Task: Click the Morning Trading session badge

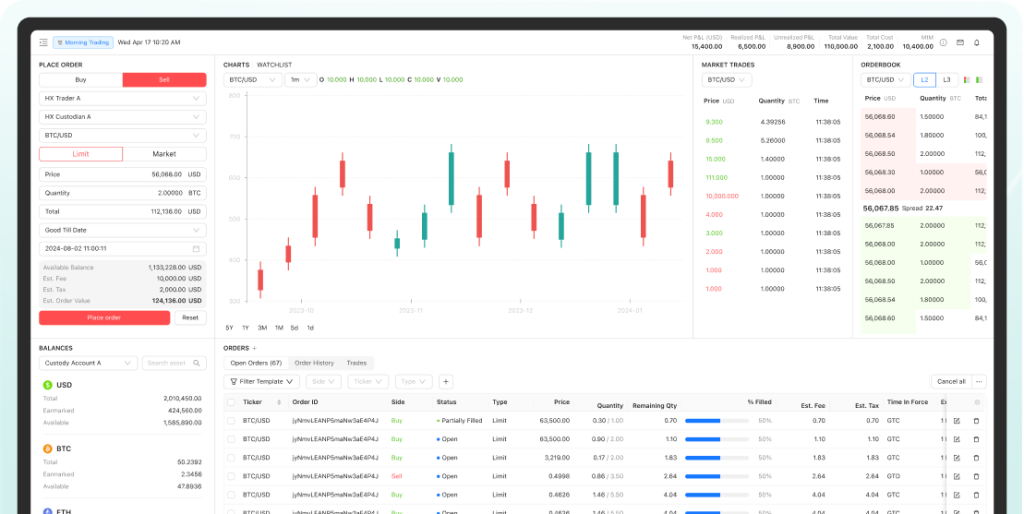Action: click(x=83, y=42)
